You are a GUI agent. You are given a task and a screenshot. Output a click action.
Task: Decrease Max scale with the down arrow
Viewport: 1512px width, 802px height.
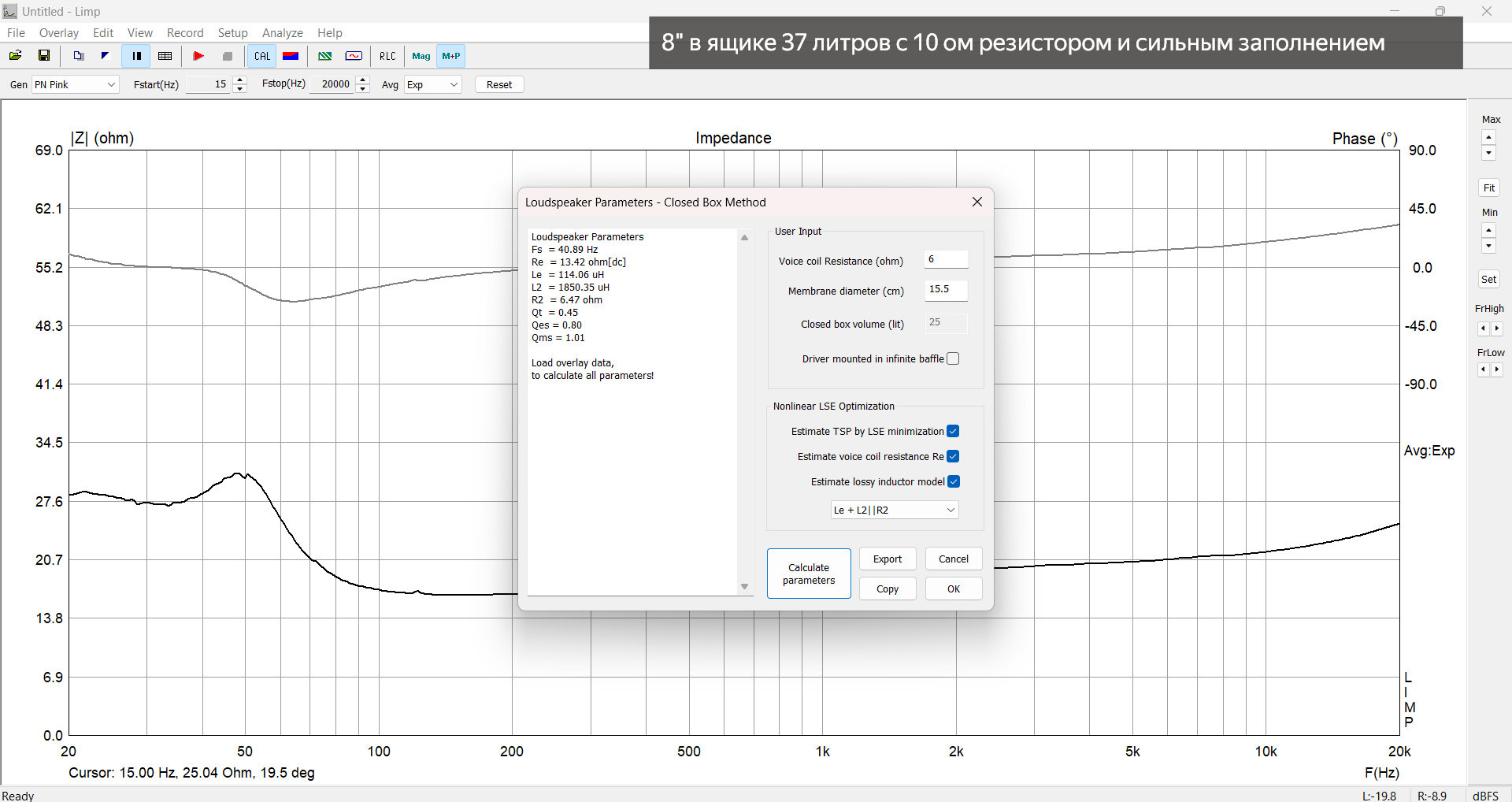tap(1488, 152)
